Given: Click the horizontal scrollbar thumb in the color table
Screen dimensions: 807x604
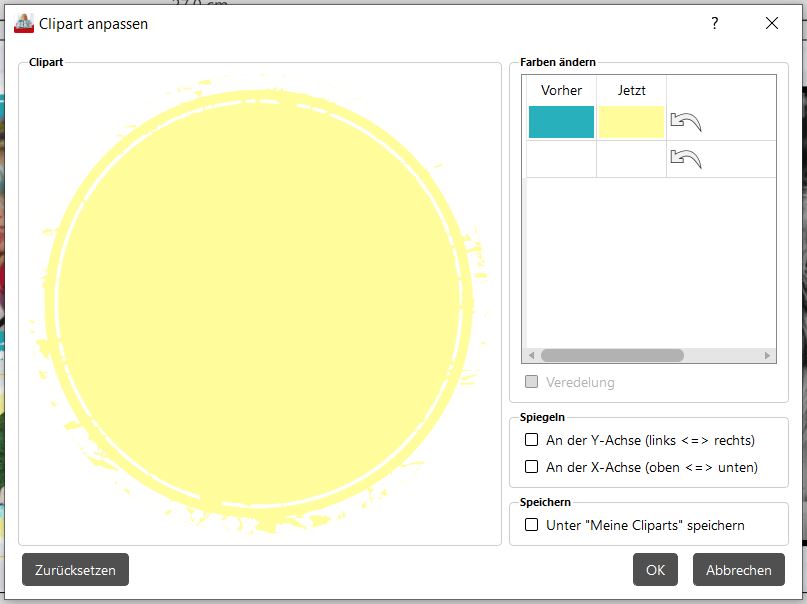Looking at the screenshot, I should (612, 356).
